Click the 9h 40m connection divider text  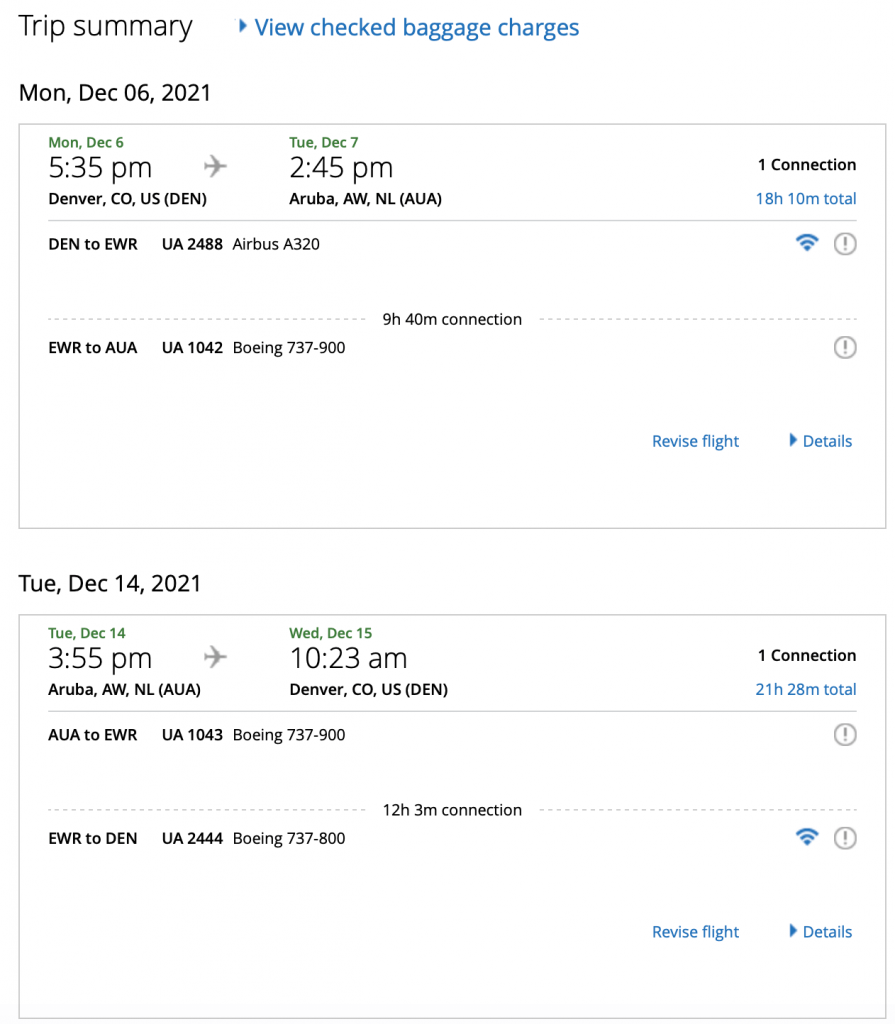[x=452, y=319]
